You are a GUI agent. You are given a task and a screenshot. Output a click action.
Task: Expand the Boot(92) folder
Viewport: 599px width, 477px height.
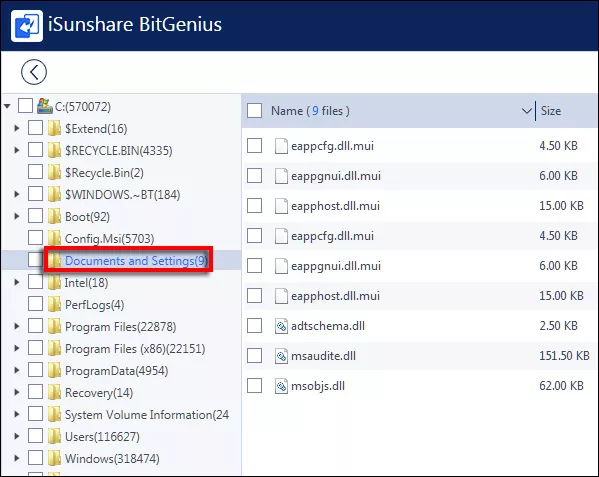click(x=17, y=217)
